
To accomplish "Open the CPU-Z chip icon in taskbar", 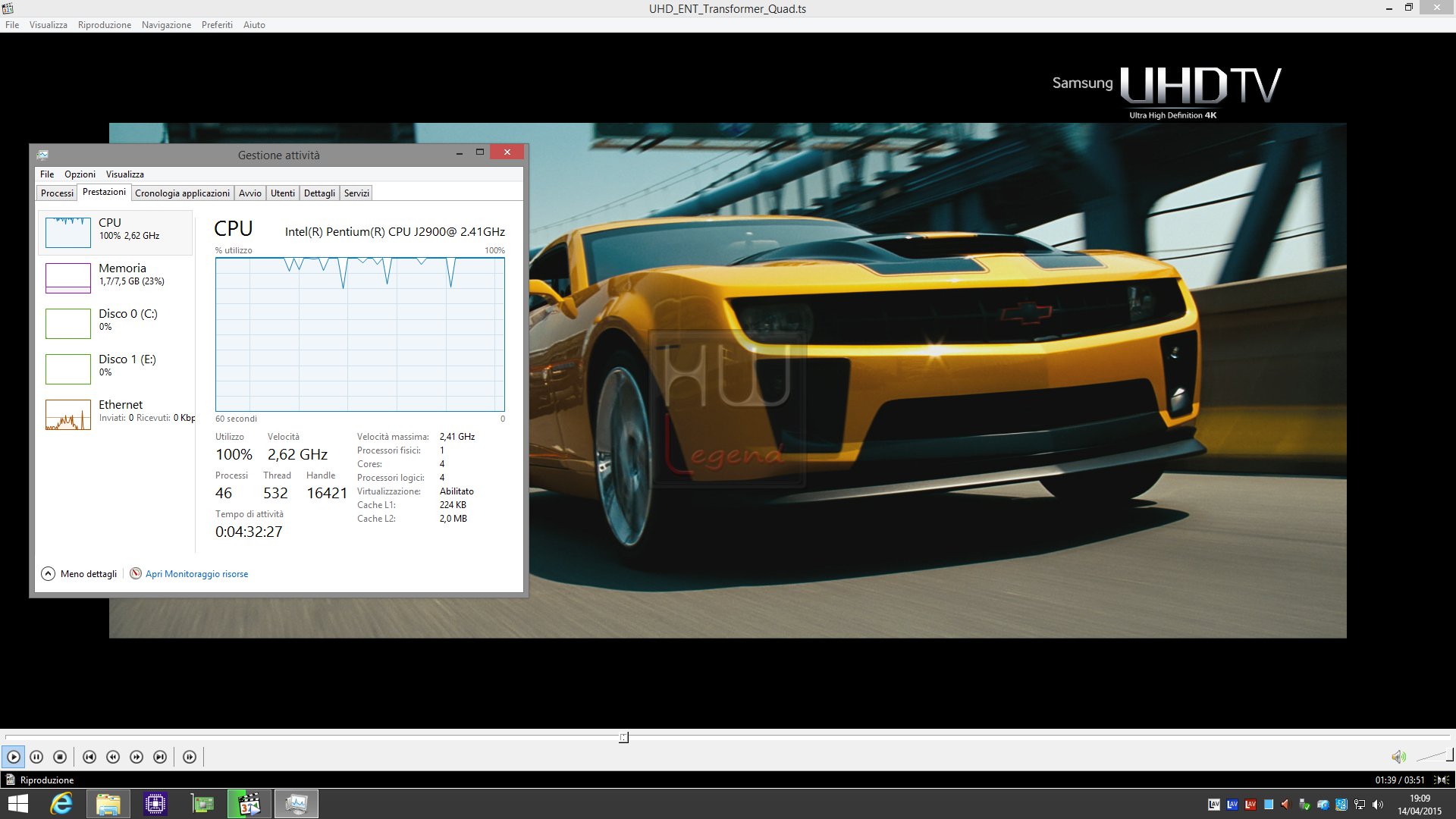I will 155,804.
